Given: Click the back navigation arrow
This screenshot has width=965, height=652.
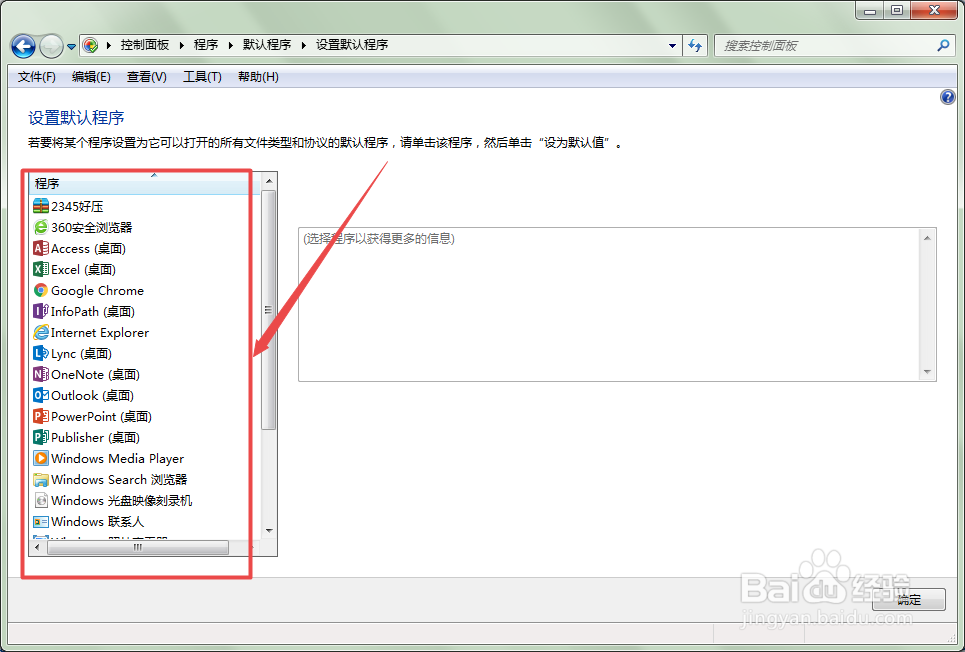Looking at the screenshot, I should (23, 46).
